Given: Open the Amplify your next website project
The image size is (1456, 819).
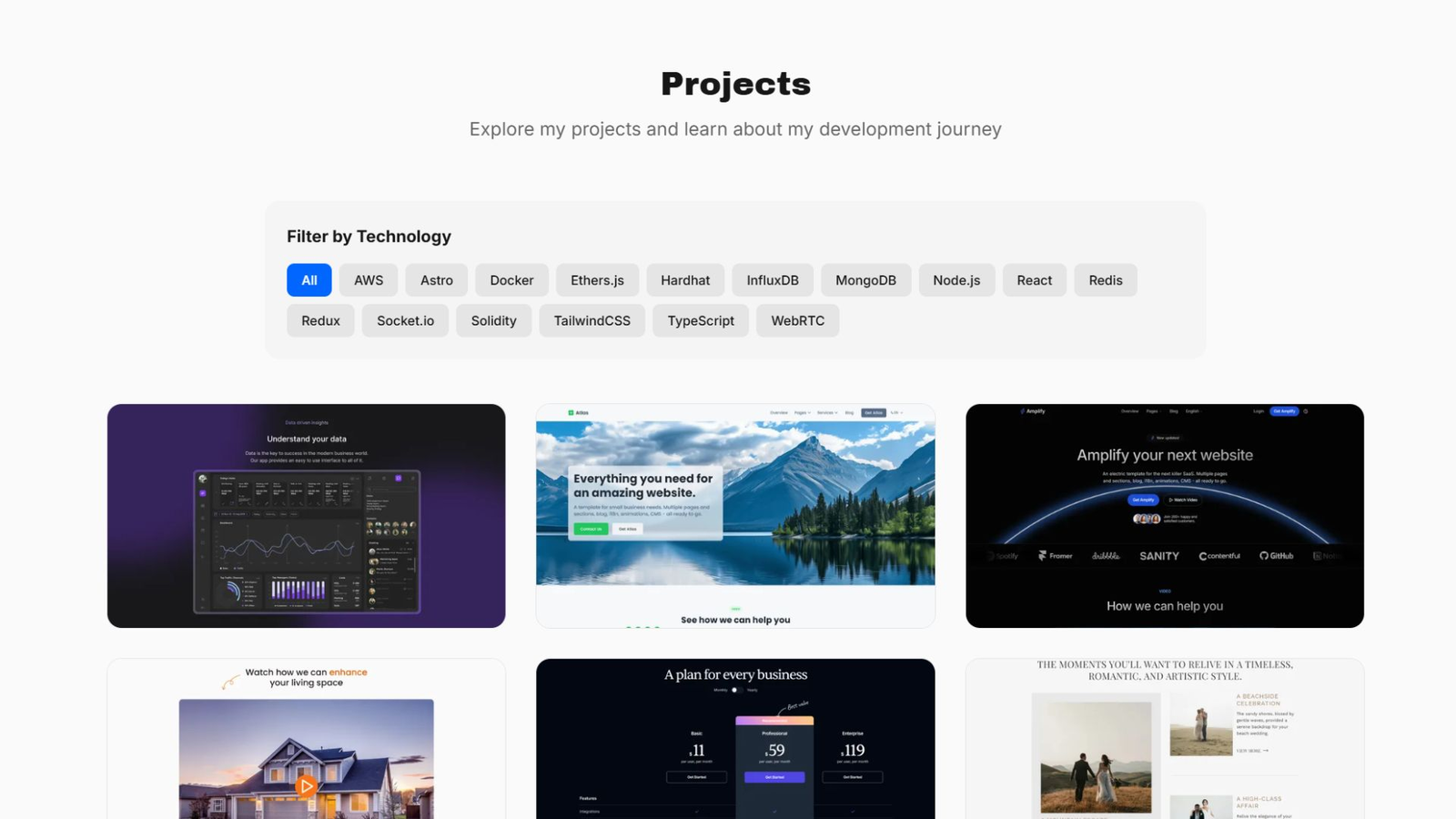Looking at the screenshot, I should (x=1165, y=516).
